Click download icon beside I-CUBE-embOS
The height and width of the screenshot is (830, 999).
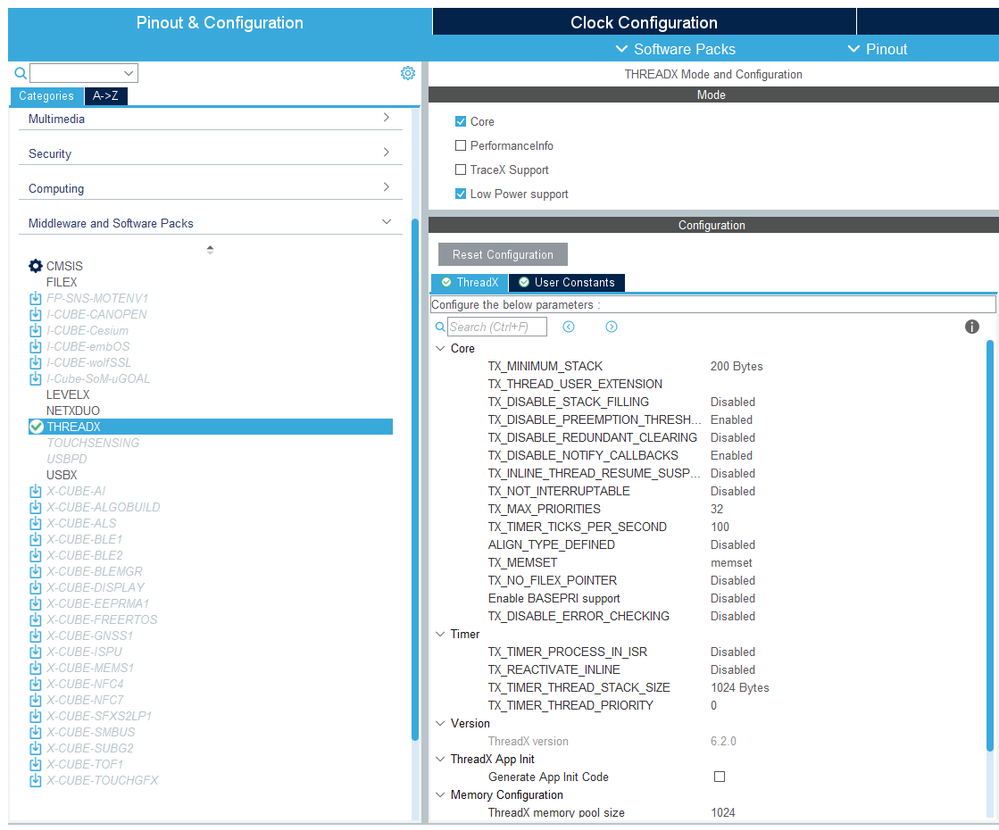click(x=36, y=347)
